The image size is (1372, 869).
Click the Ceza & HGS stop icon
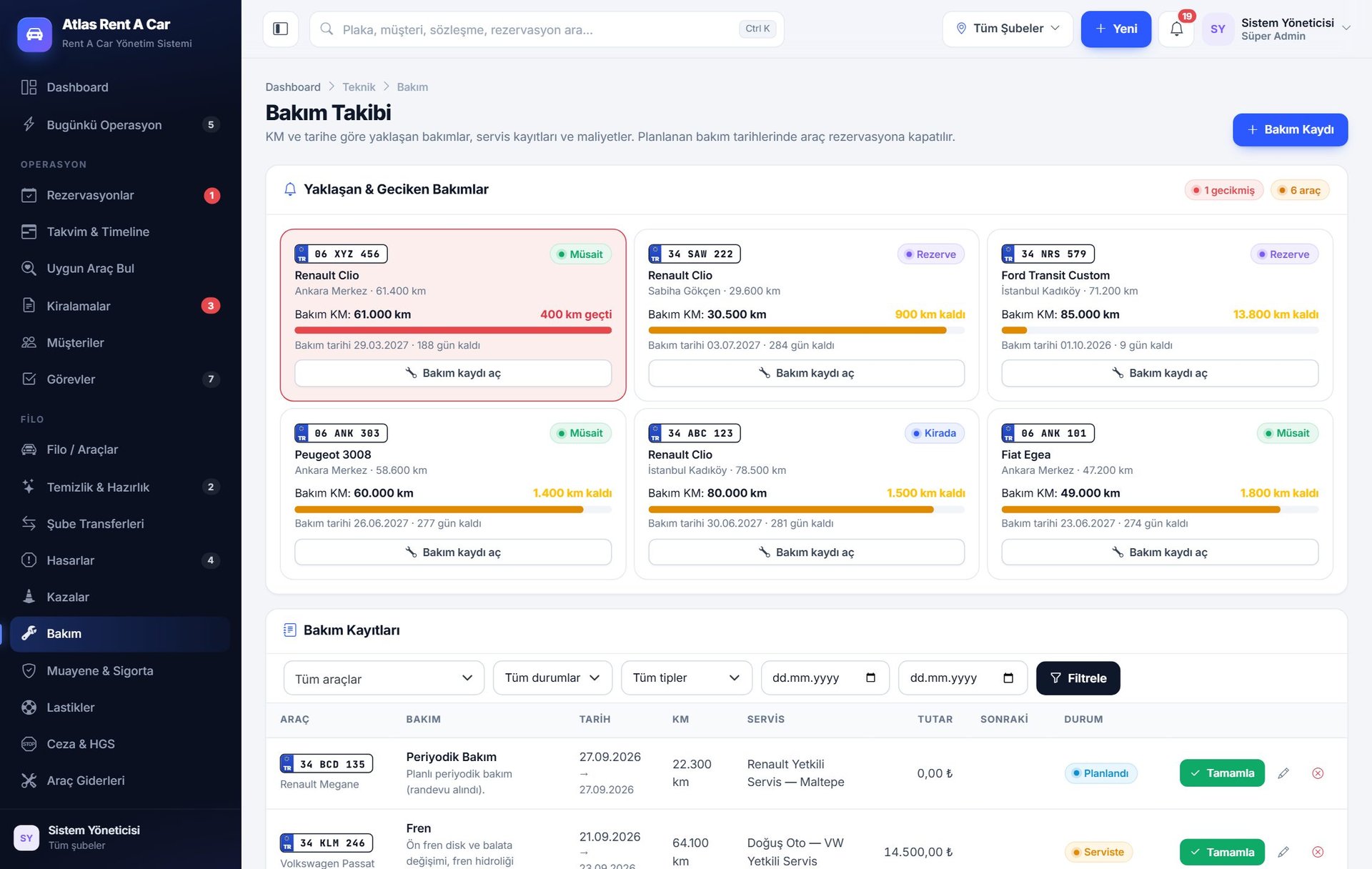(x=29, y=744)
